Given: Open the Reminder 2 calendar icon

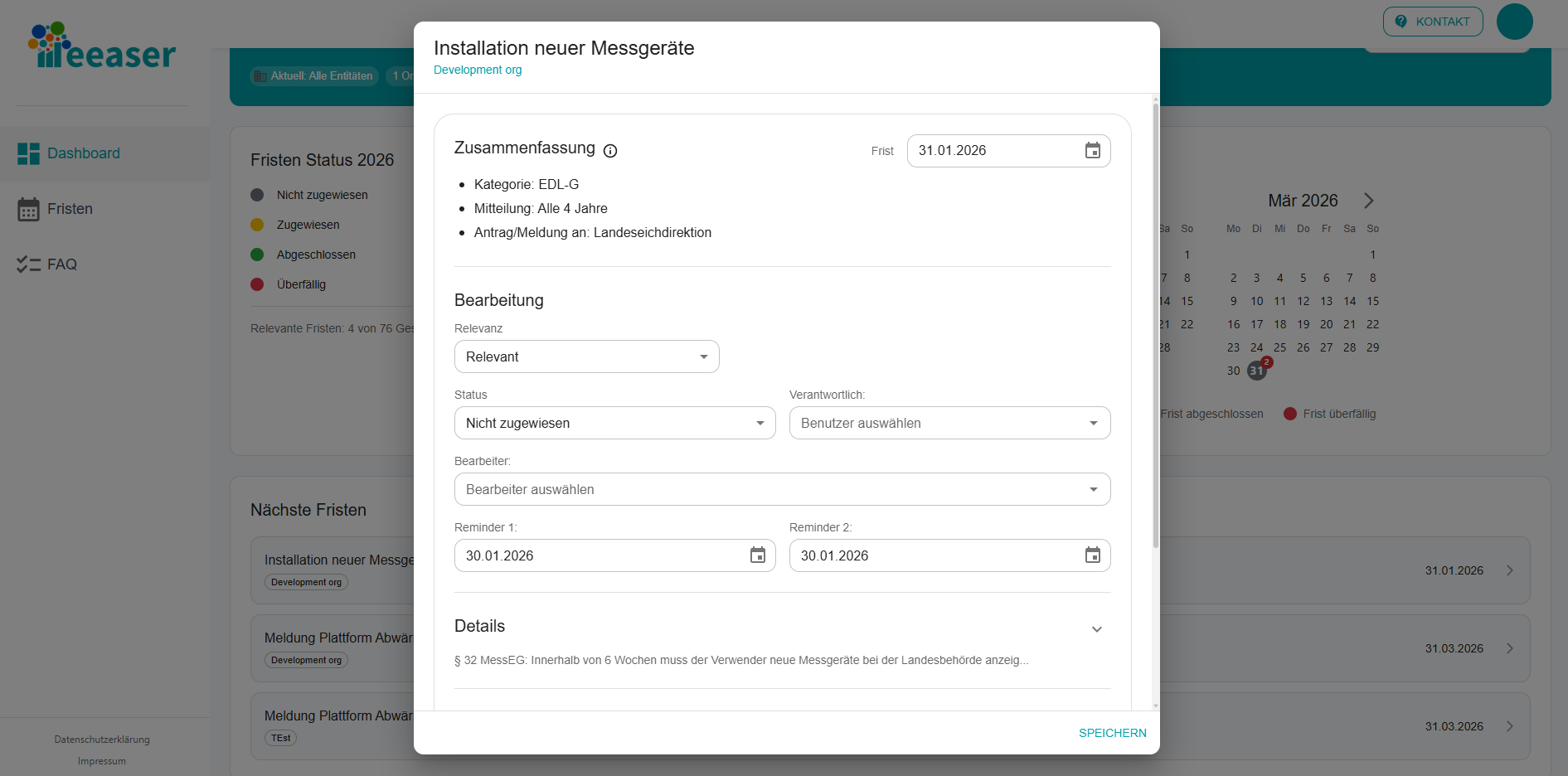Looking at the screenshot, I should pyautogui.click(x=1092, y=555).
